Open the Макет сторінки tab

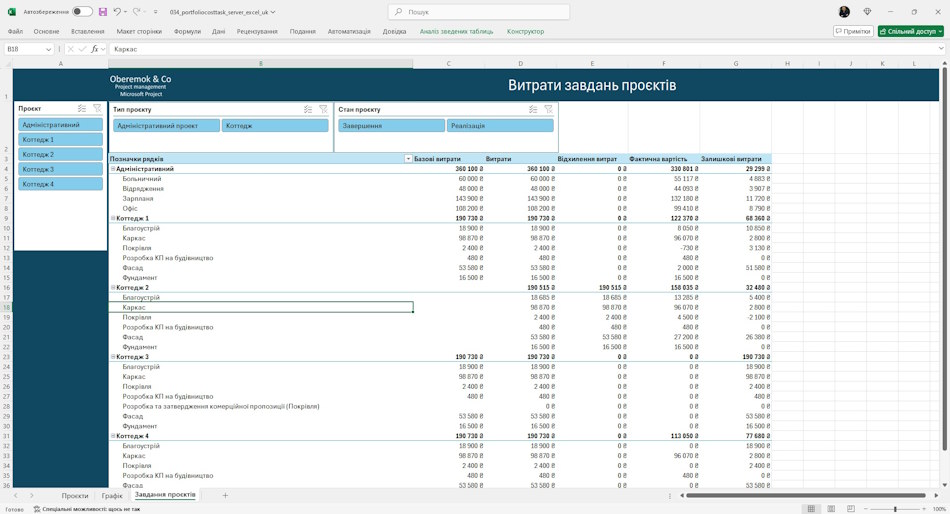click(139, 31)
